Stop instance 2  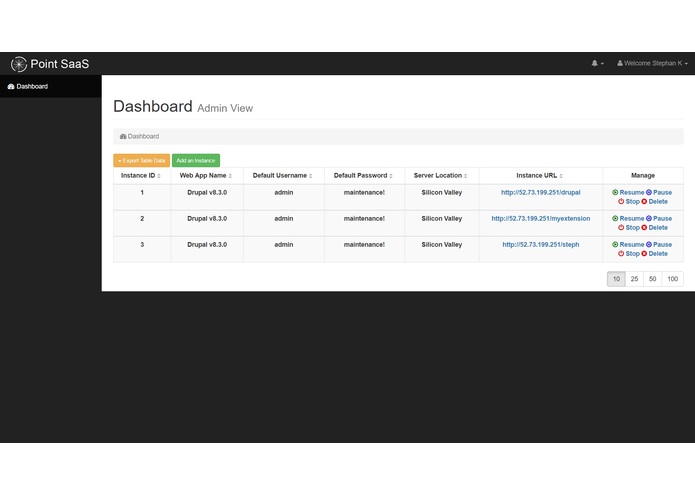629,228
